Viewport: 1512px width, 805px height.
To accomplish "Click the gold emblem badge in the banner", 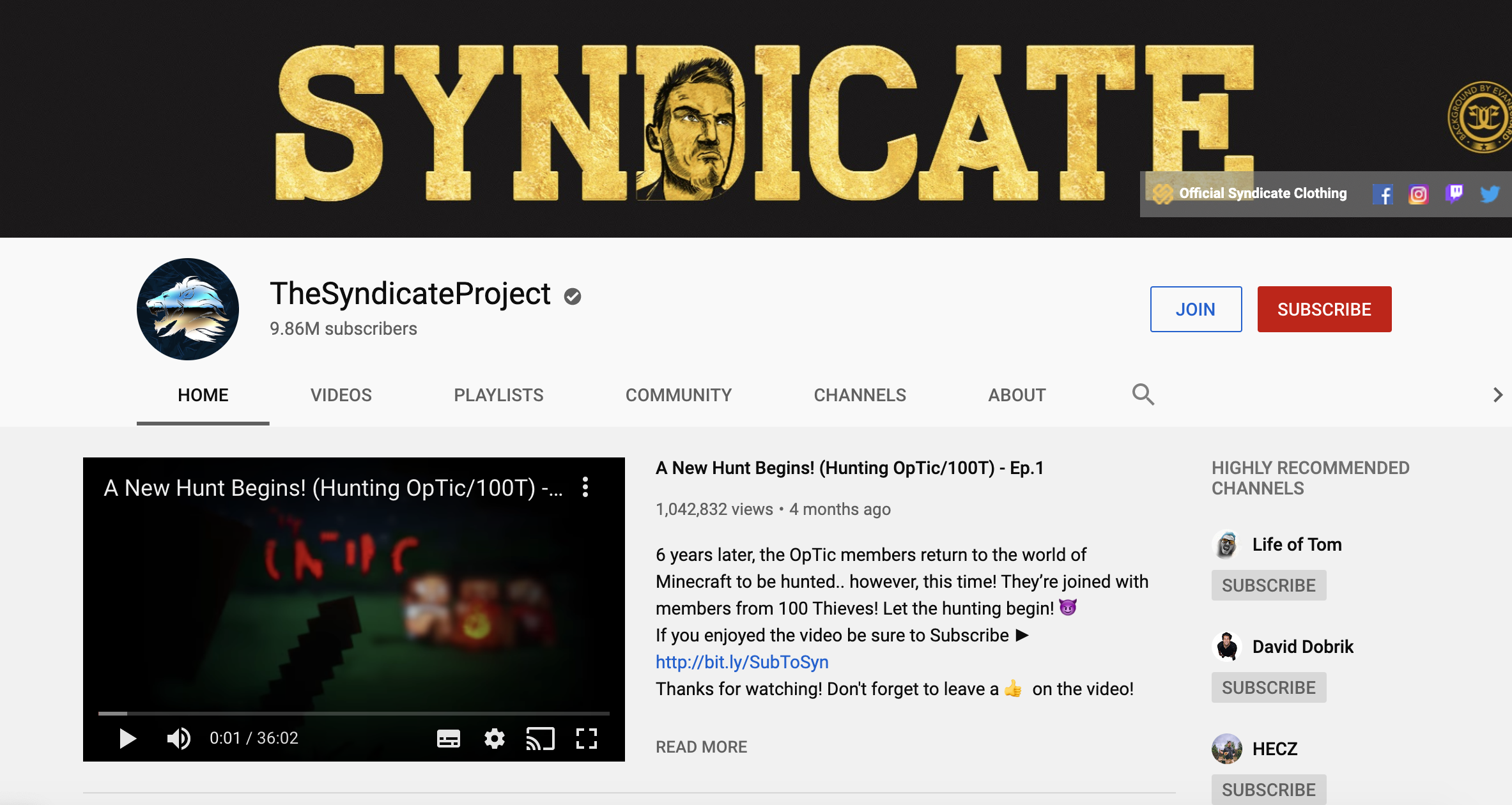I will (x=1480, y=117).
